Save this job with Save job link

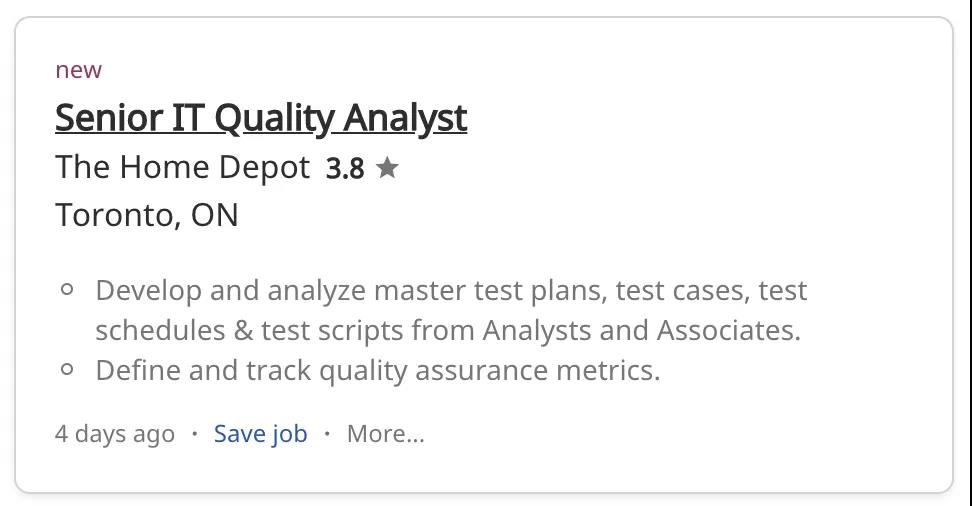pyautogui.click(x=260, y=433)
